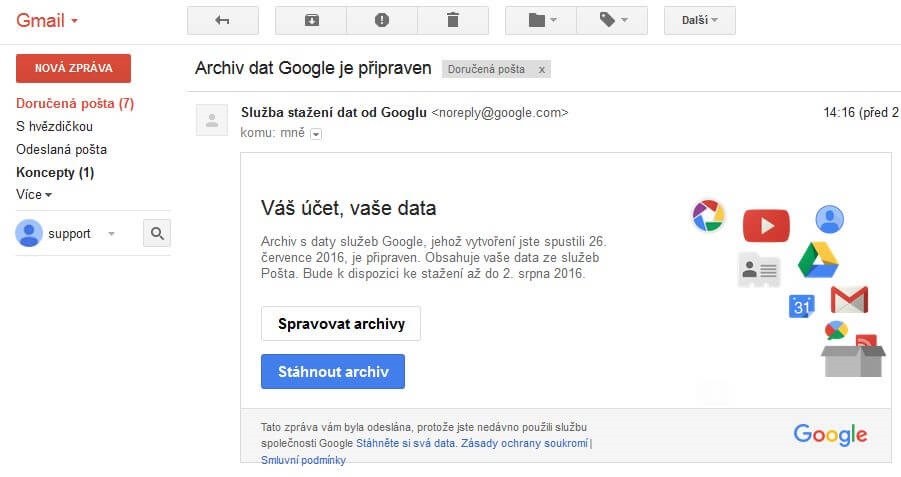Click the back to inbox arrow button
This screenshot has height=477, width=901.
tap(222, 20)
